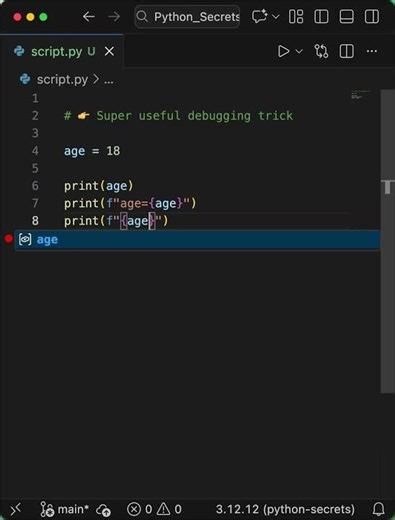This screenshot has width=395, height=520.
Task: Run the Python file
Action: (283, 51)
